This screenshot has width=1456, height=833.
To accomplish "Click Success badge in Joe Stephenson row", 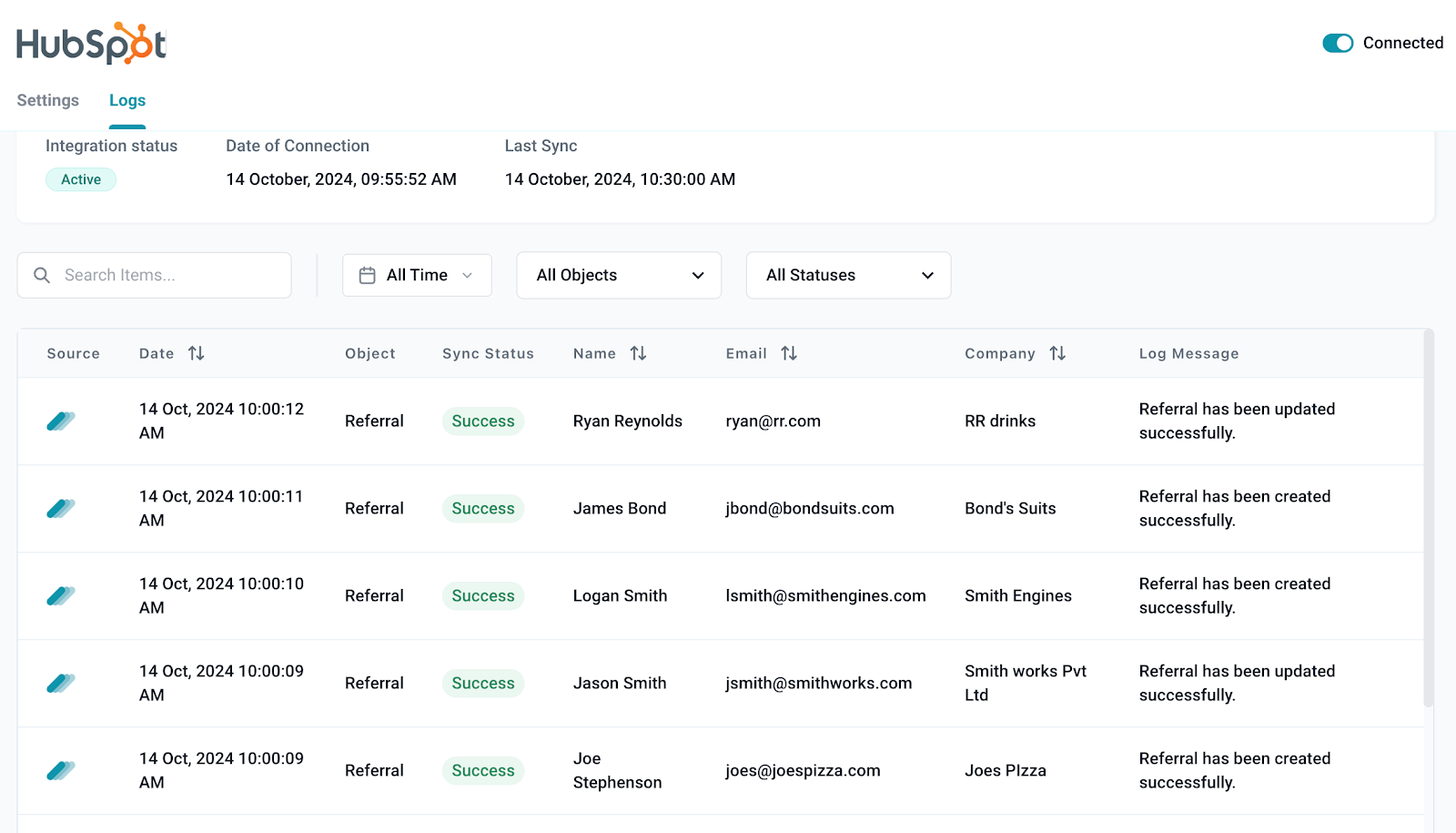I will (x=483, y=770).
